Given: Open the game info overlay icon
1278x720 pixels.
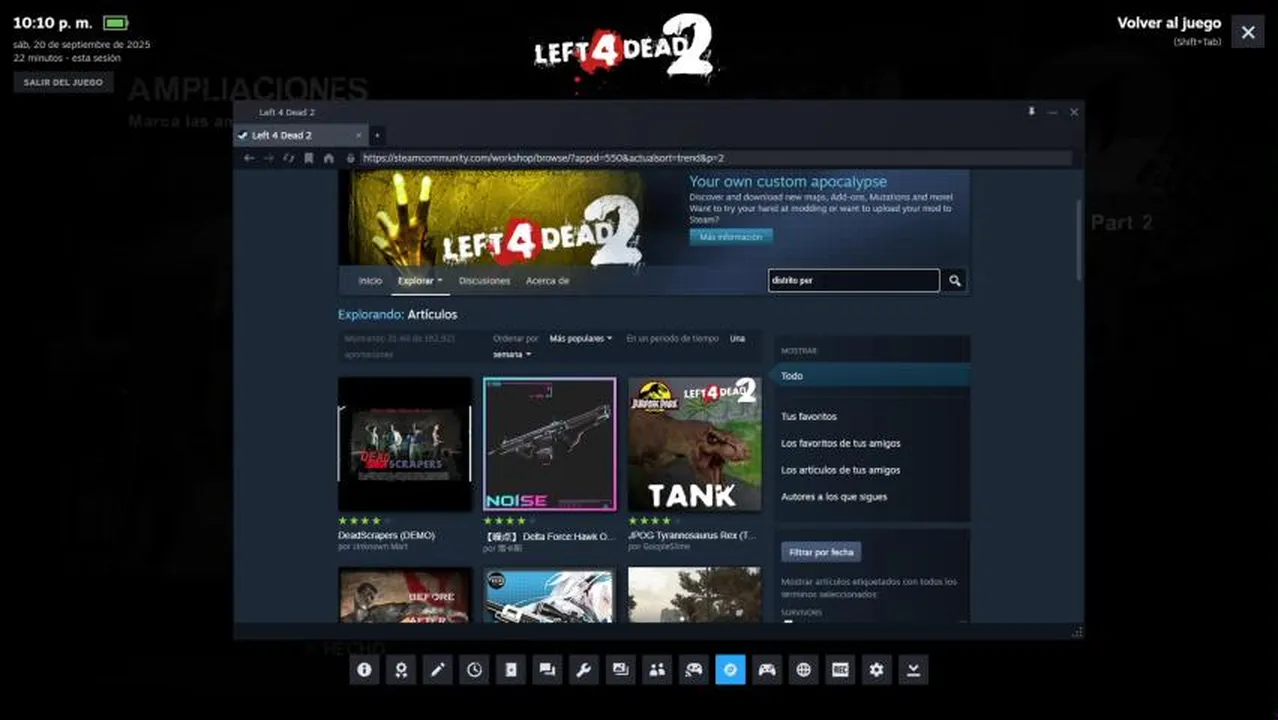Looking at the screenshot, I should [364, 670].
